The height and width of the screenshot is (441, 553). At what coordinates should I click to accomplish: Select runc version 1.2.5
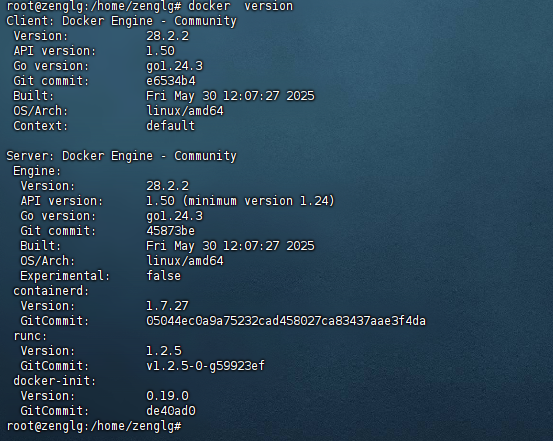[x=164, y=351]
